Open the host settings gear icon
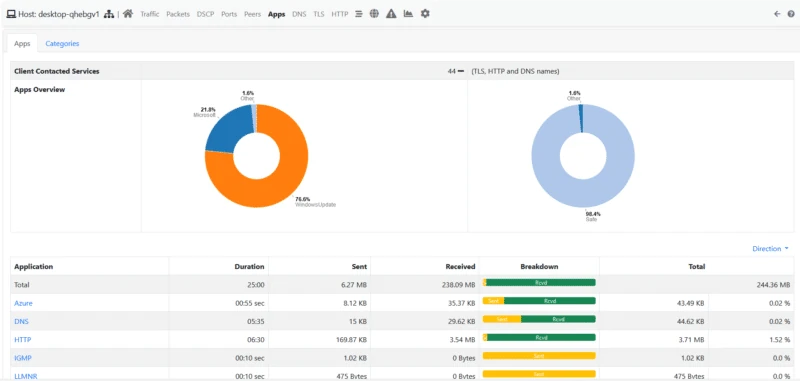Viewport: 800px width, 381px height. pyautogui.click(x=425, y=14)
